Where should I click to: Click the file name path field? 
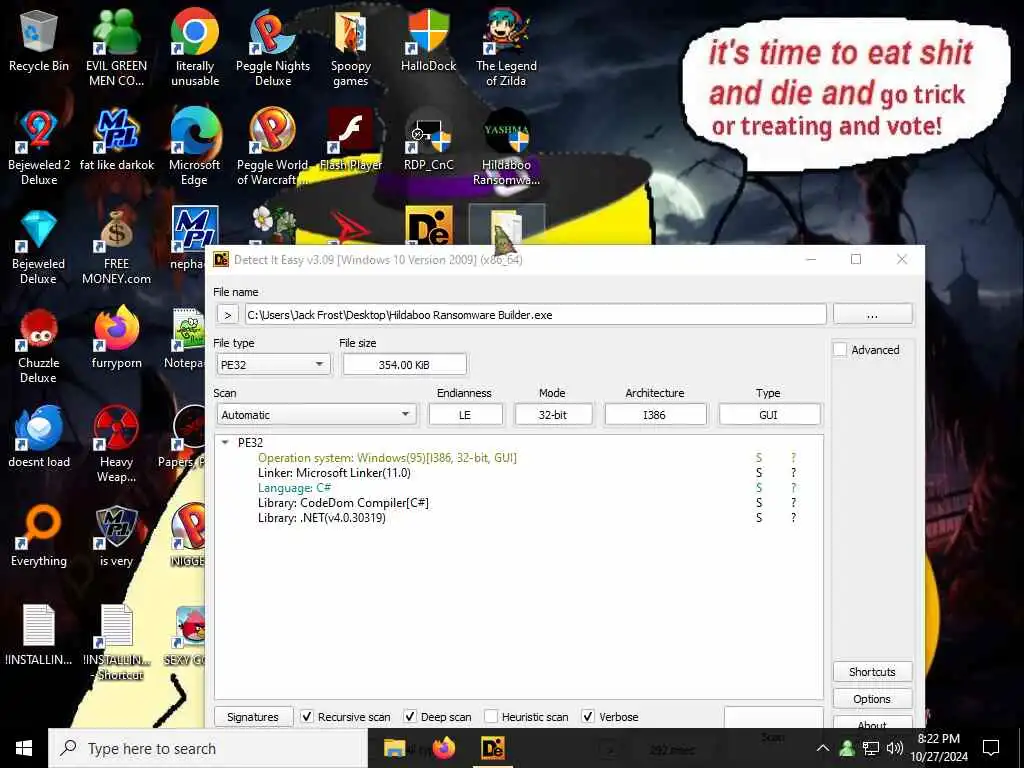pos(535,315)
